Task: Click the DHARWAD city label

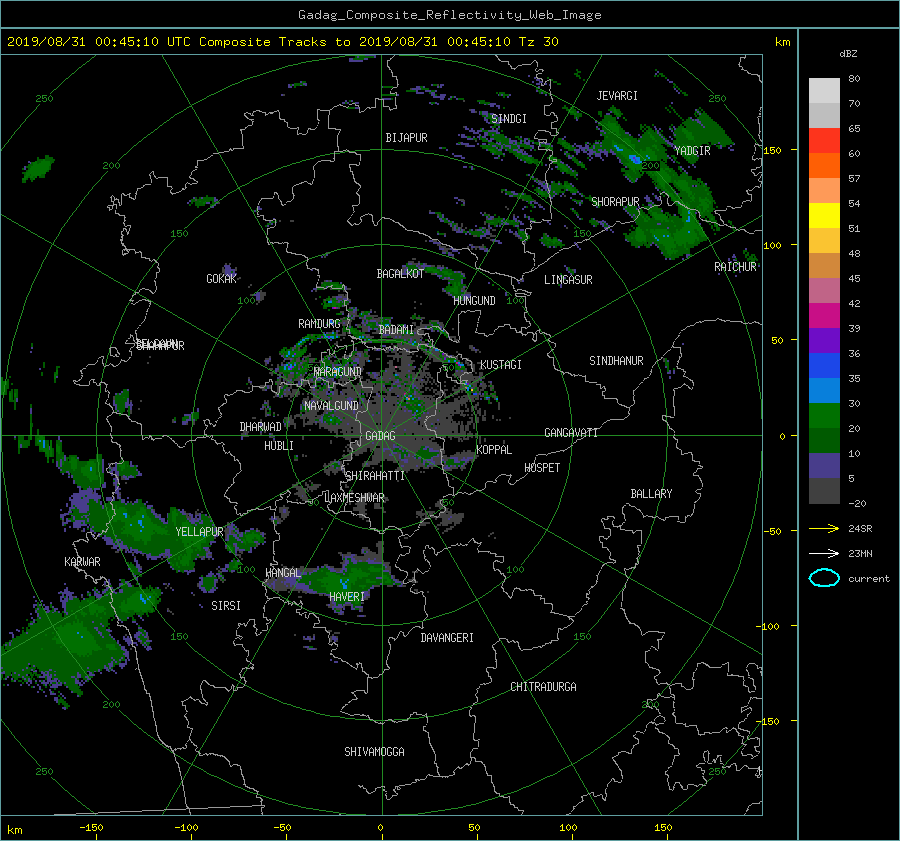Action: pos(261,427)
